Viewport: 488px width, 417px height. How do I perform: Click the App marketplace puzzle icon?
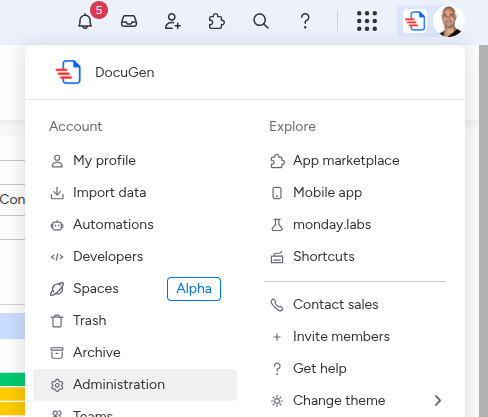(x=277, y=161)
